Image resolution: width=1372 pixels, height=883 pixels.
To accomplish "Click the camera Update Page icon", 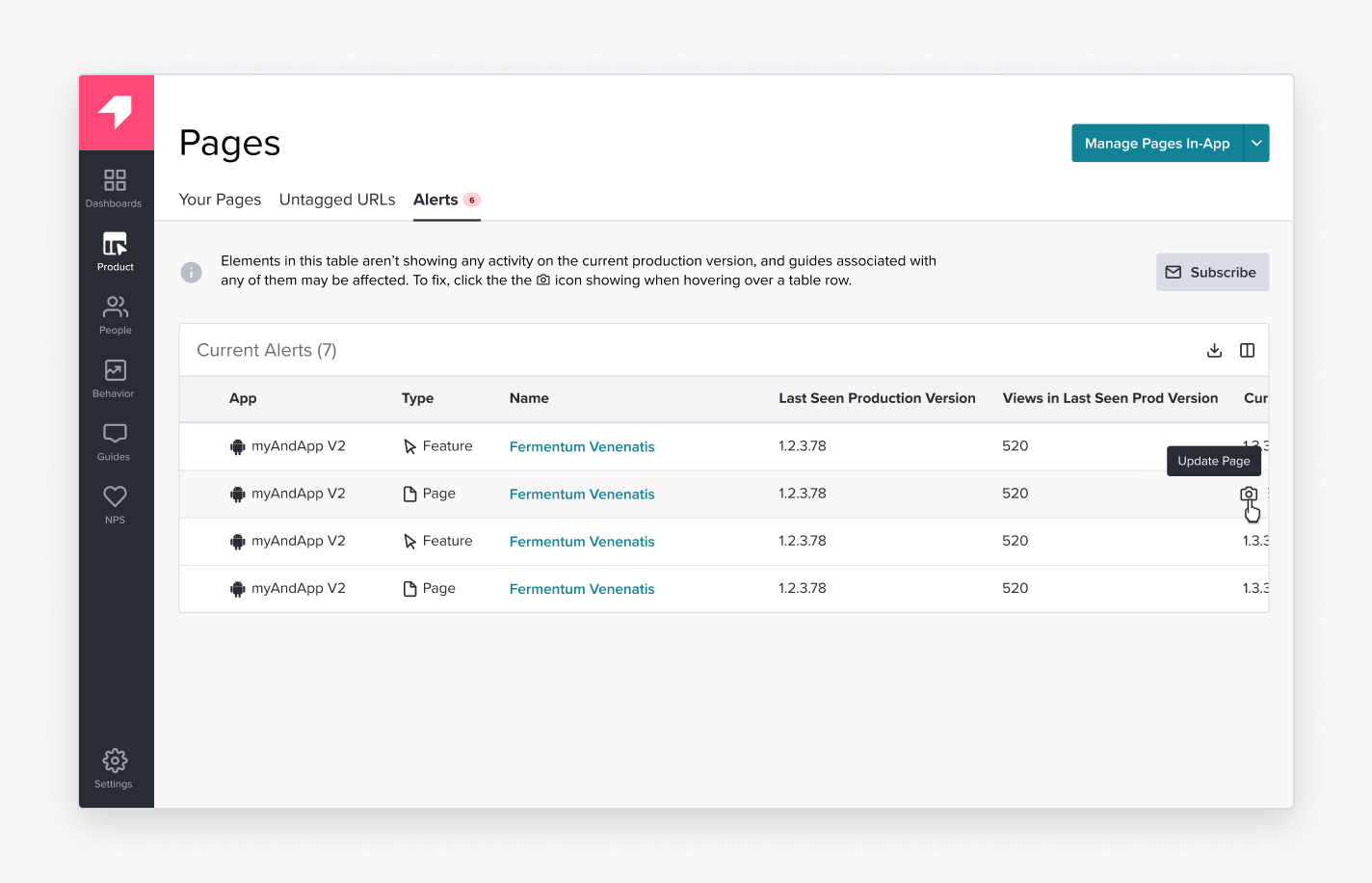I will pos(1248,494).
